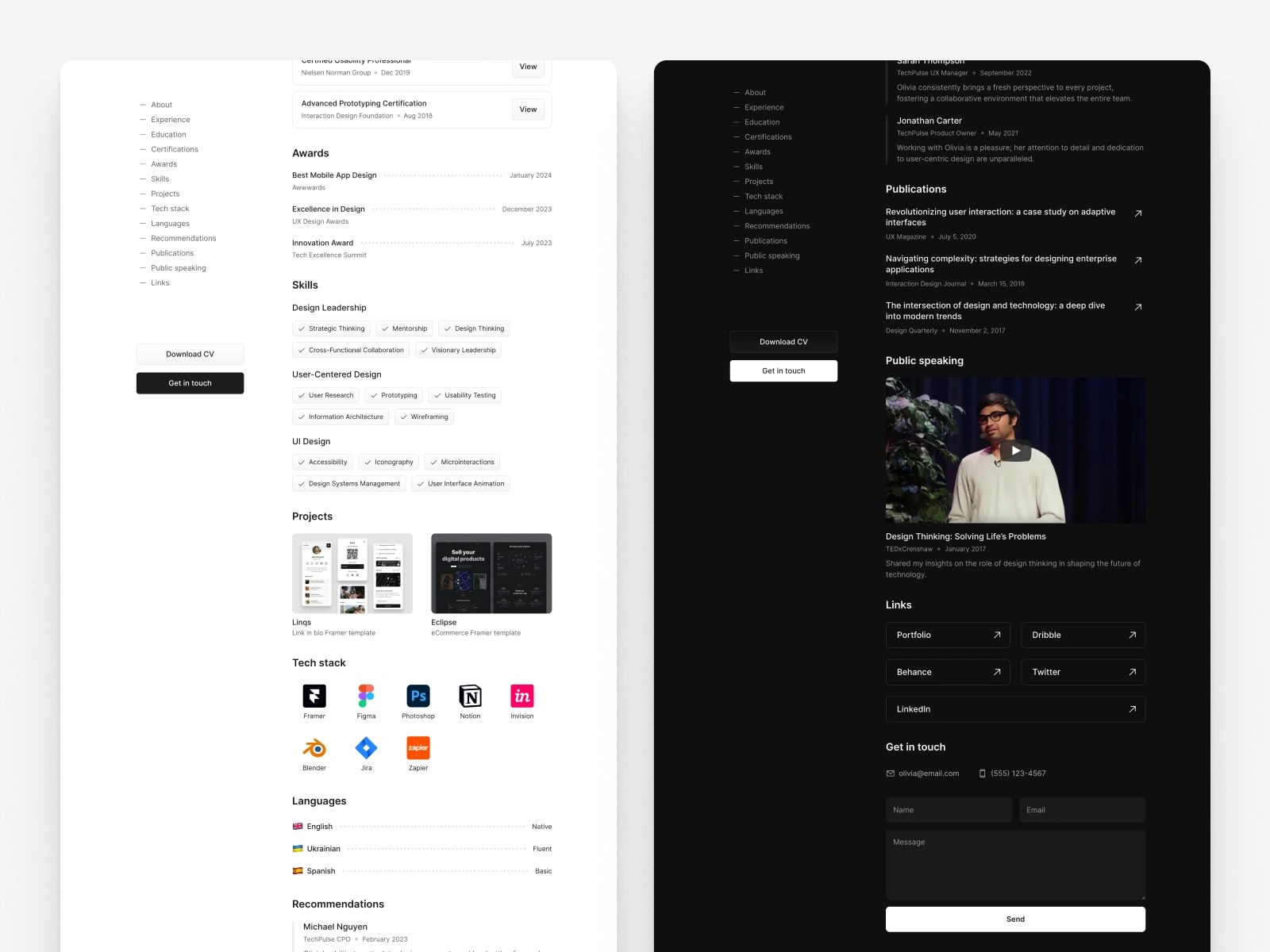Image resolution: width=1270 pixels, height=952 pixels.
Task: Open the Linqs project thumbnail
Action: 352,574
